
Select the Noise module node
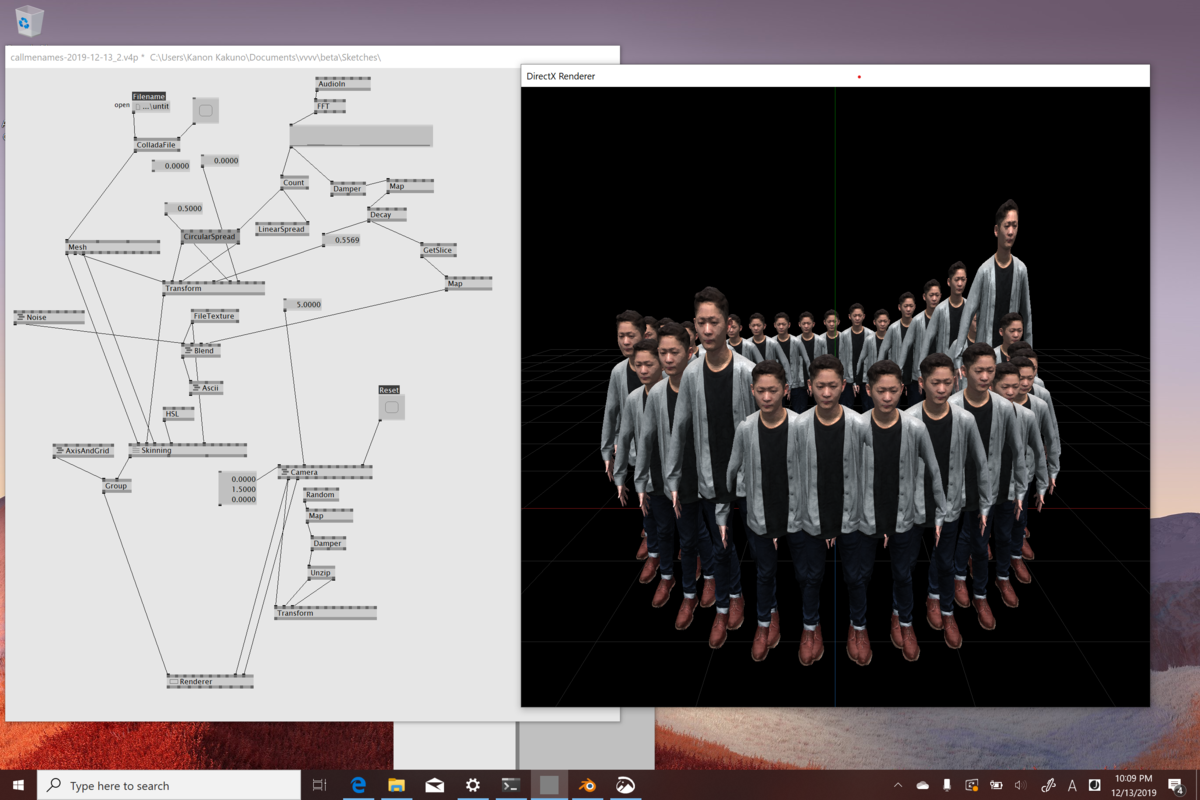pyautogui.click(x=49, y=317)
